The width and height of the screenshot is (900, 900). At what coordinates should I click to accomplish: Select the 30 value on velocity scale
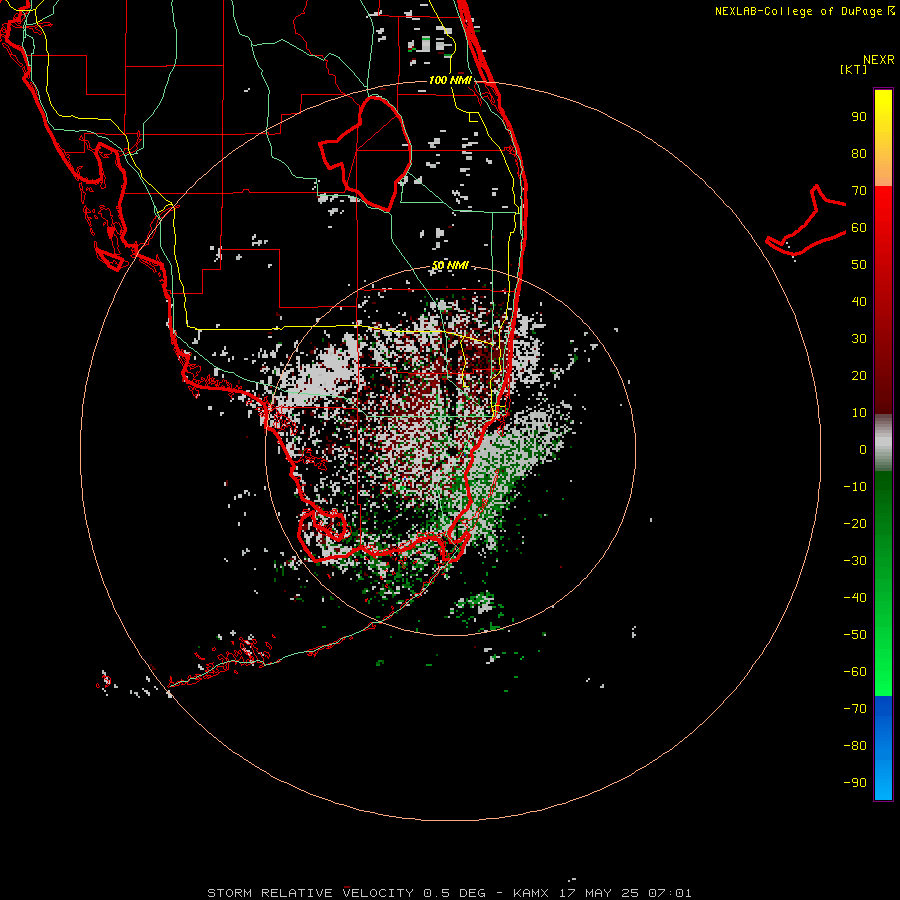[859, 339]
